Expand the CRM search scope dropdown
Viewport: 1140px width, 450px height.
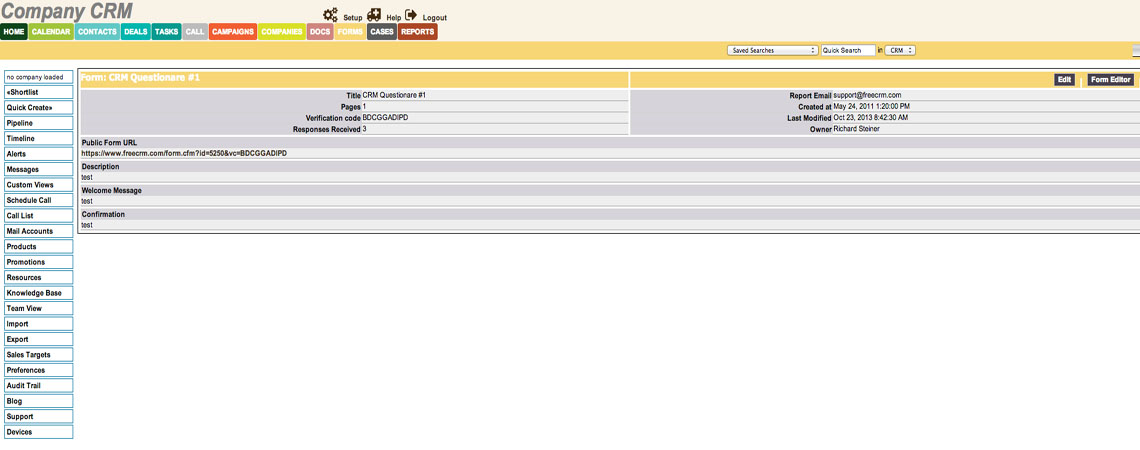[x=900, y=50]
